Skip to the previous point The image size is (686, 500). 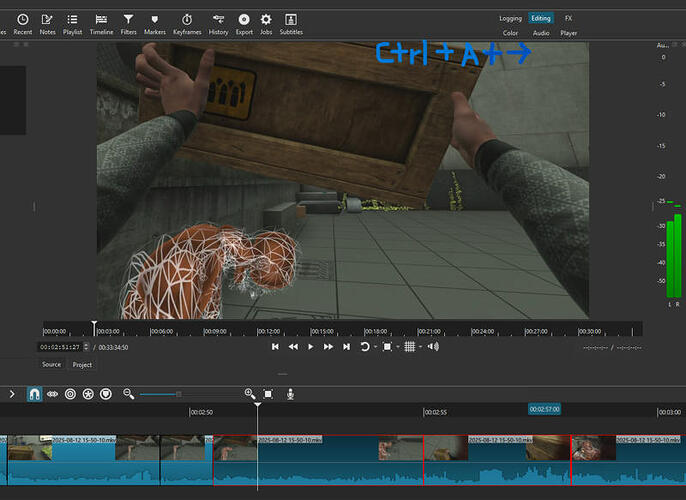275,347
